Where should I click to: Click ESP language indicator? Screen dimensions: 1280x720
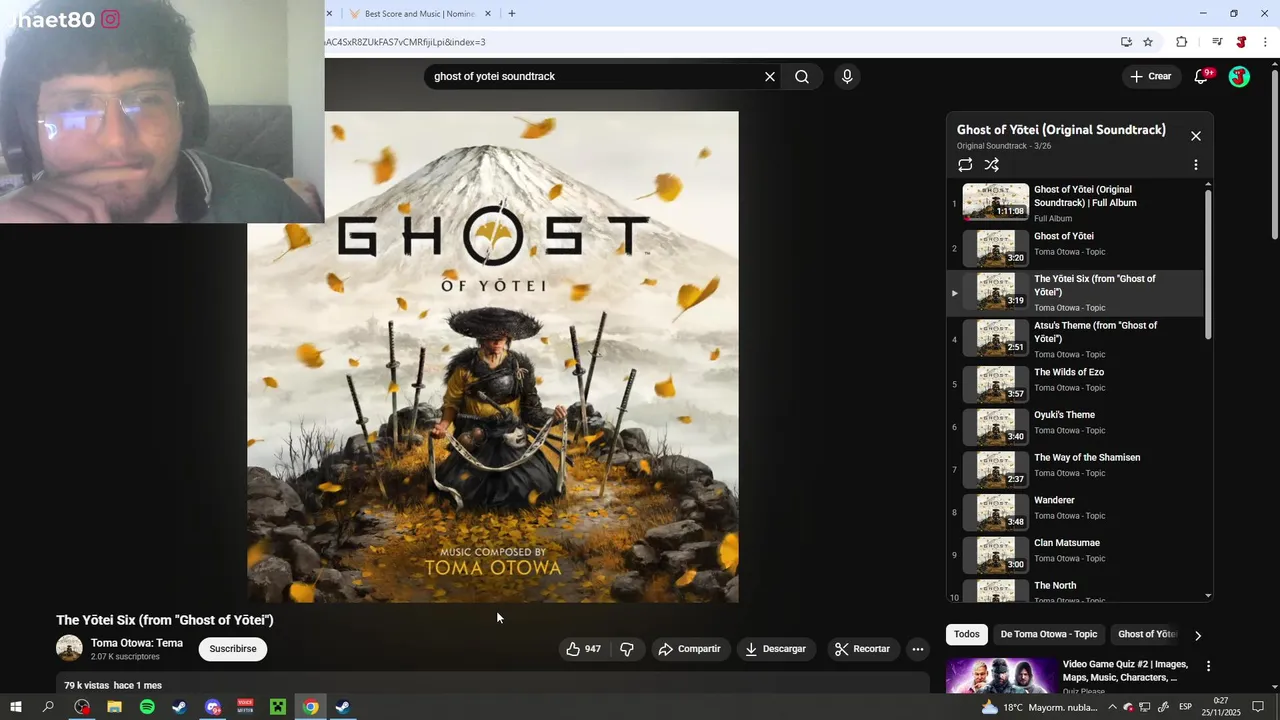tap(1186, 707)
